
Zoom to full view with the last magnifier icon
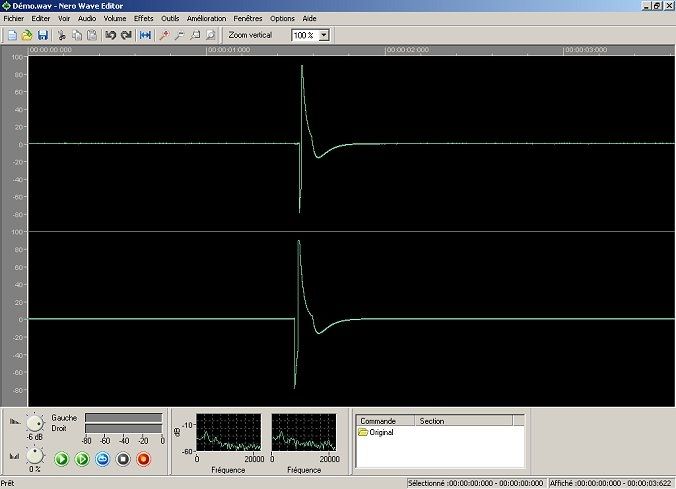(210, 35)
